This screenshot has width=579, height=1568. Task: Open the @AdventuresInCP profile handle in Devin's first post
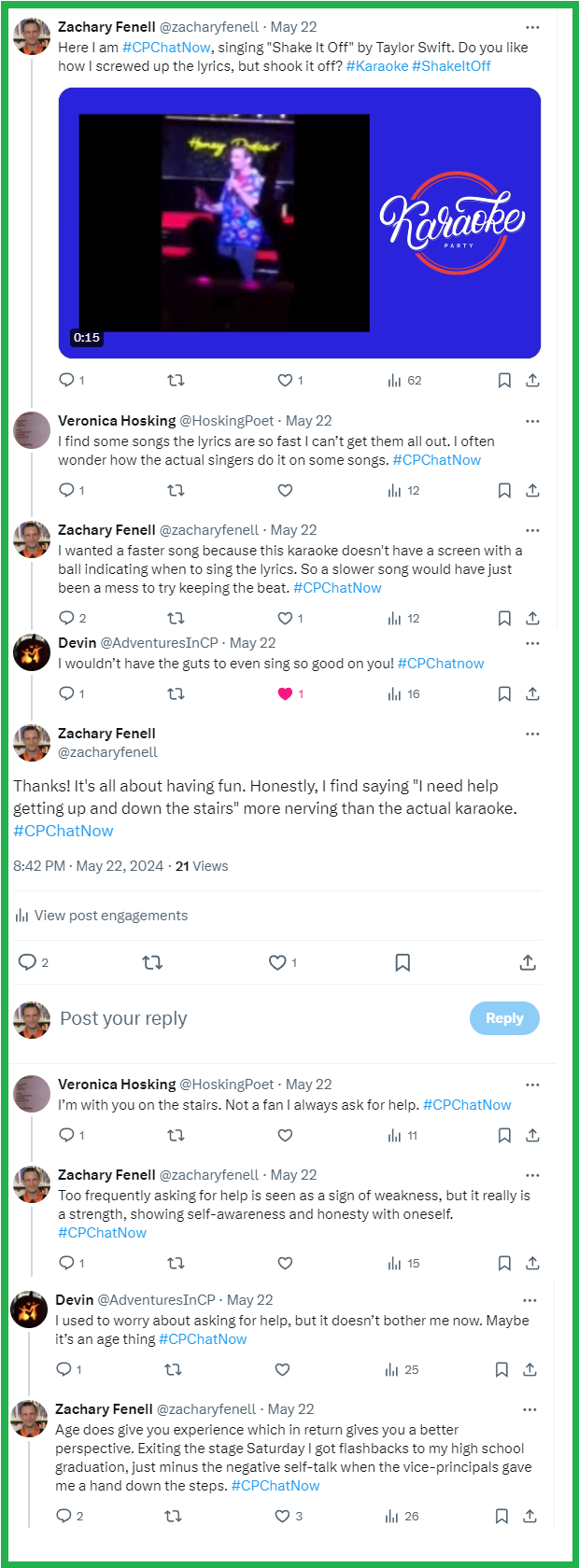click(x=159, y=643)
